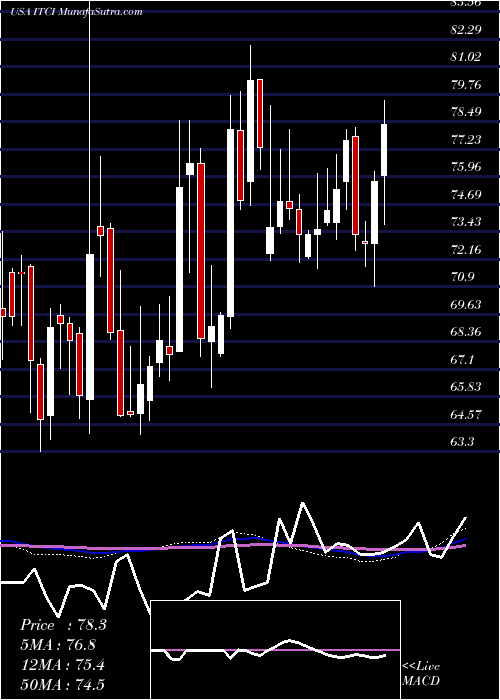Select the 68.36 price axis label
Screen dimensions: 500x700
(467, 332)
